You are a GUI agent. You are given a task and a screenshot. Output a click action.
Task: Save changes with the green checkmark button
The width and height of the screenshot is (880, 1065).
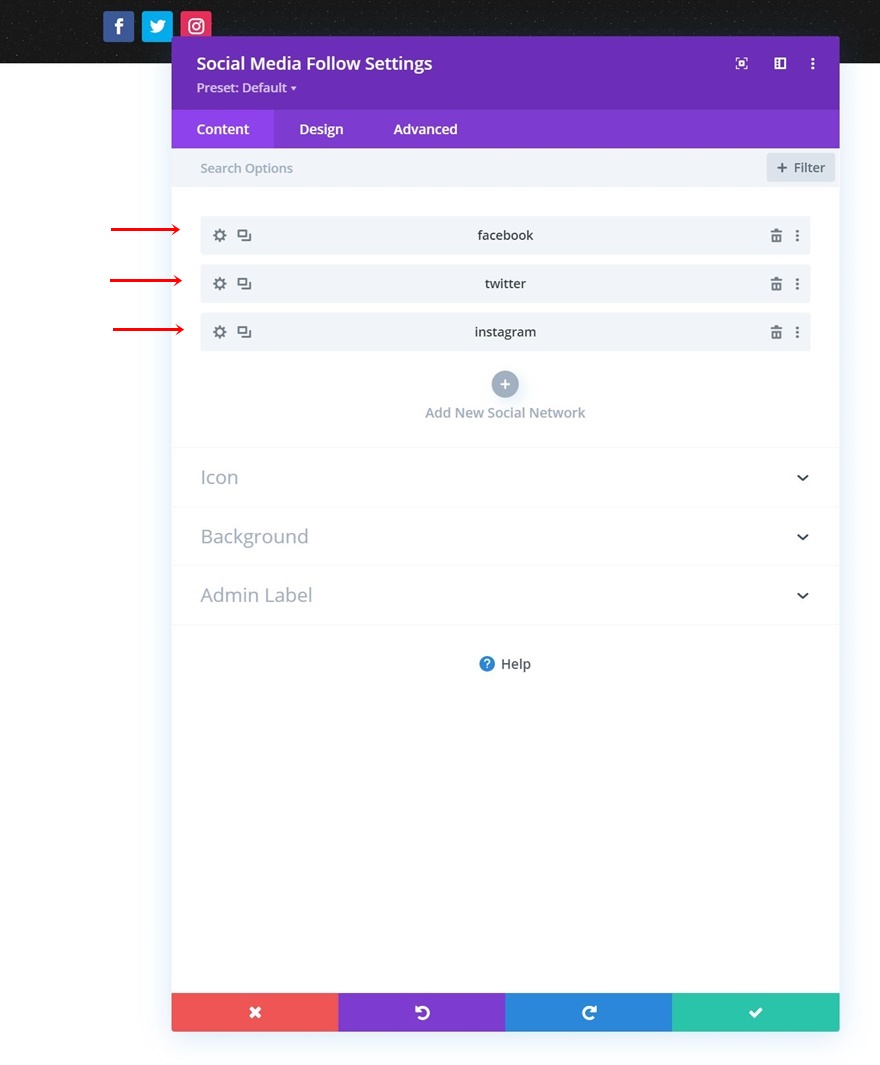point(756,1012)
